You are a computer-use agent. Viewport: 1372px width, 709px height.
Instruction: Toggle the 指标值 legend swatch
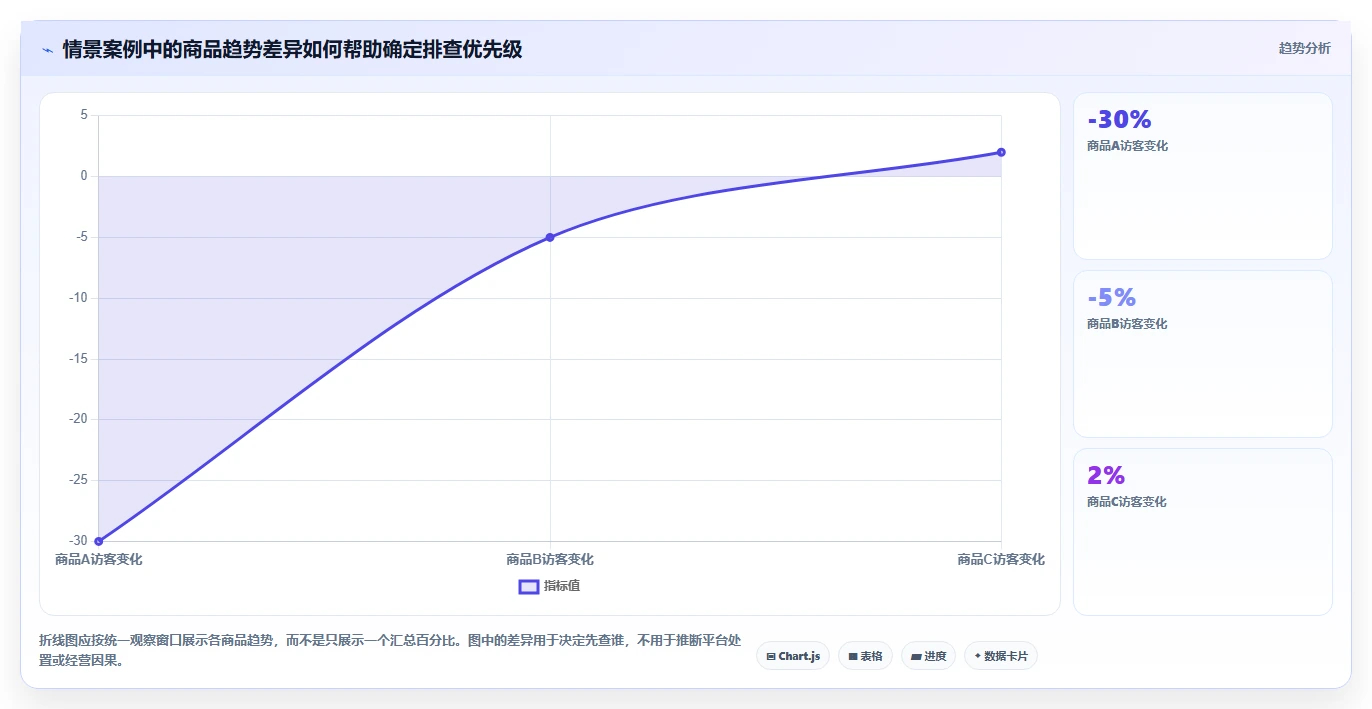[529, 586]
